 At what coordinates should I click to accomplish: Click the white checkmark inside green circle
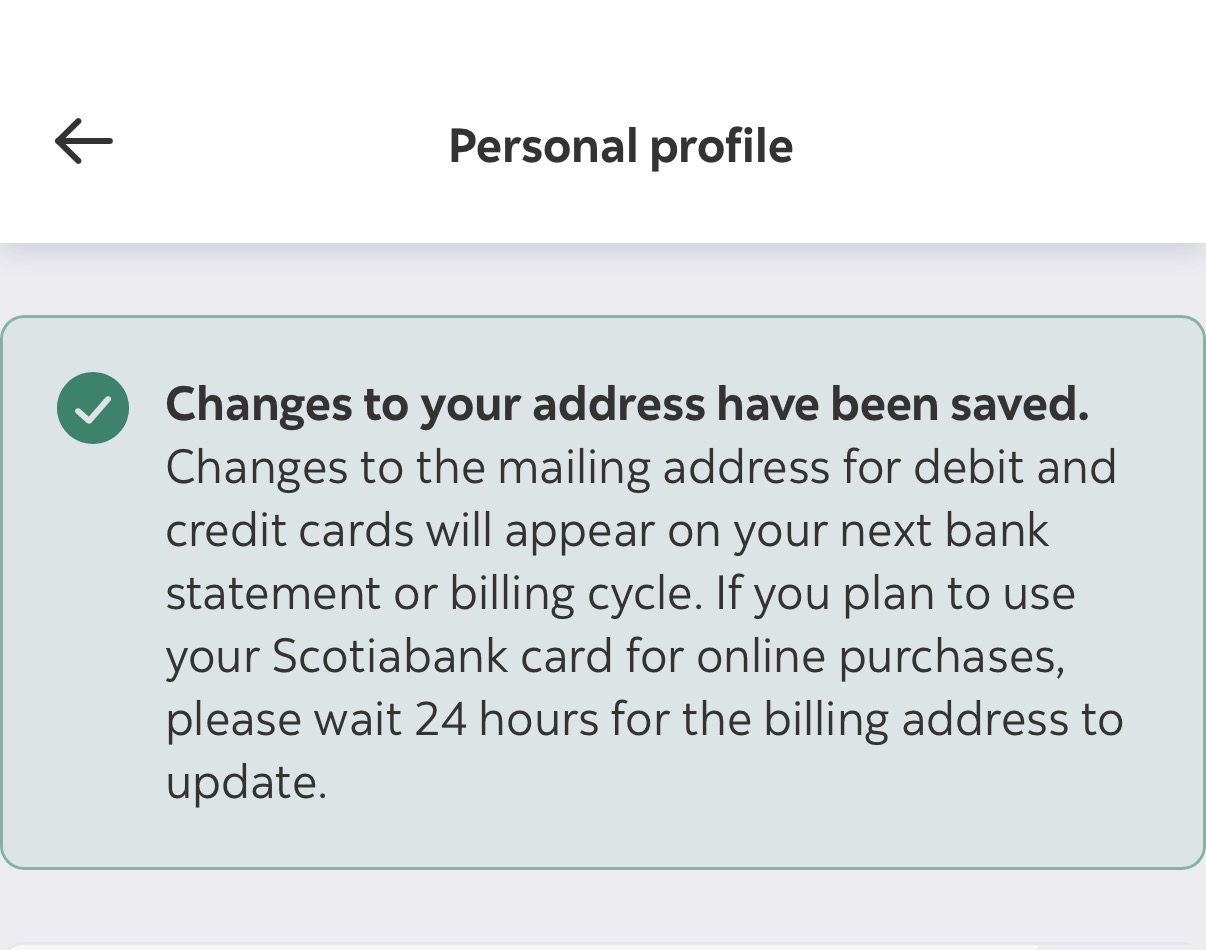click(92, 407)
